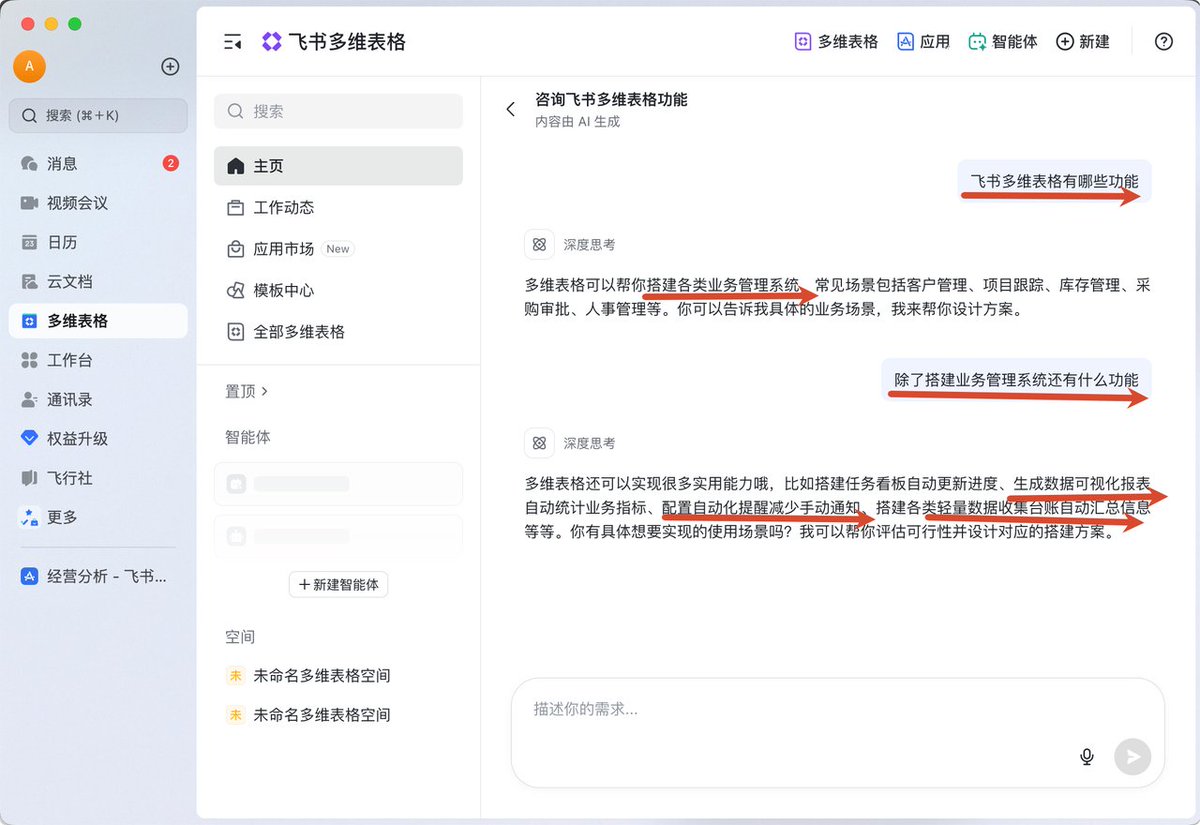1200x825 pixels.
Task: Click the first 深度思考 icon
Action: pos(539,245)
